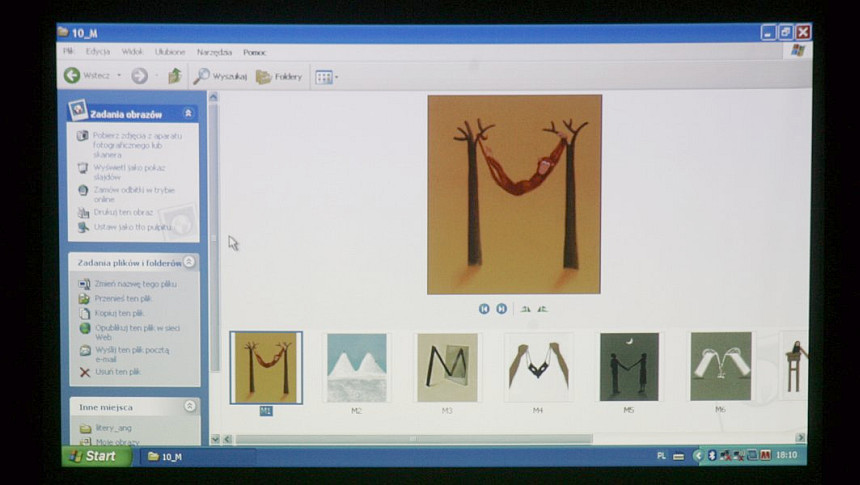
Task: Collapse the Zadania plików i folderów panel
Action: coord(189,262)
